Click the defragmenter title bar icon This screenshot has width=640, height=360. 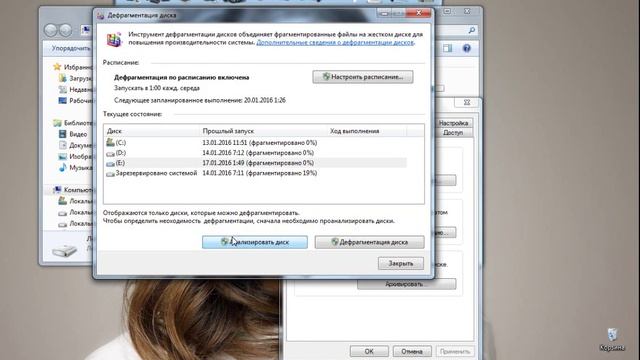(101, 16)
